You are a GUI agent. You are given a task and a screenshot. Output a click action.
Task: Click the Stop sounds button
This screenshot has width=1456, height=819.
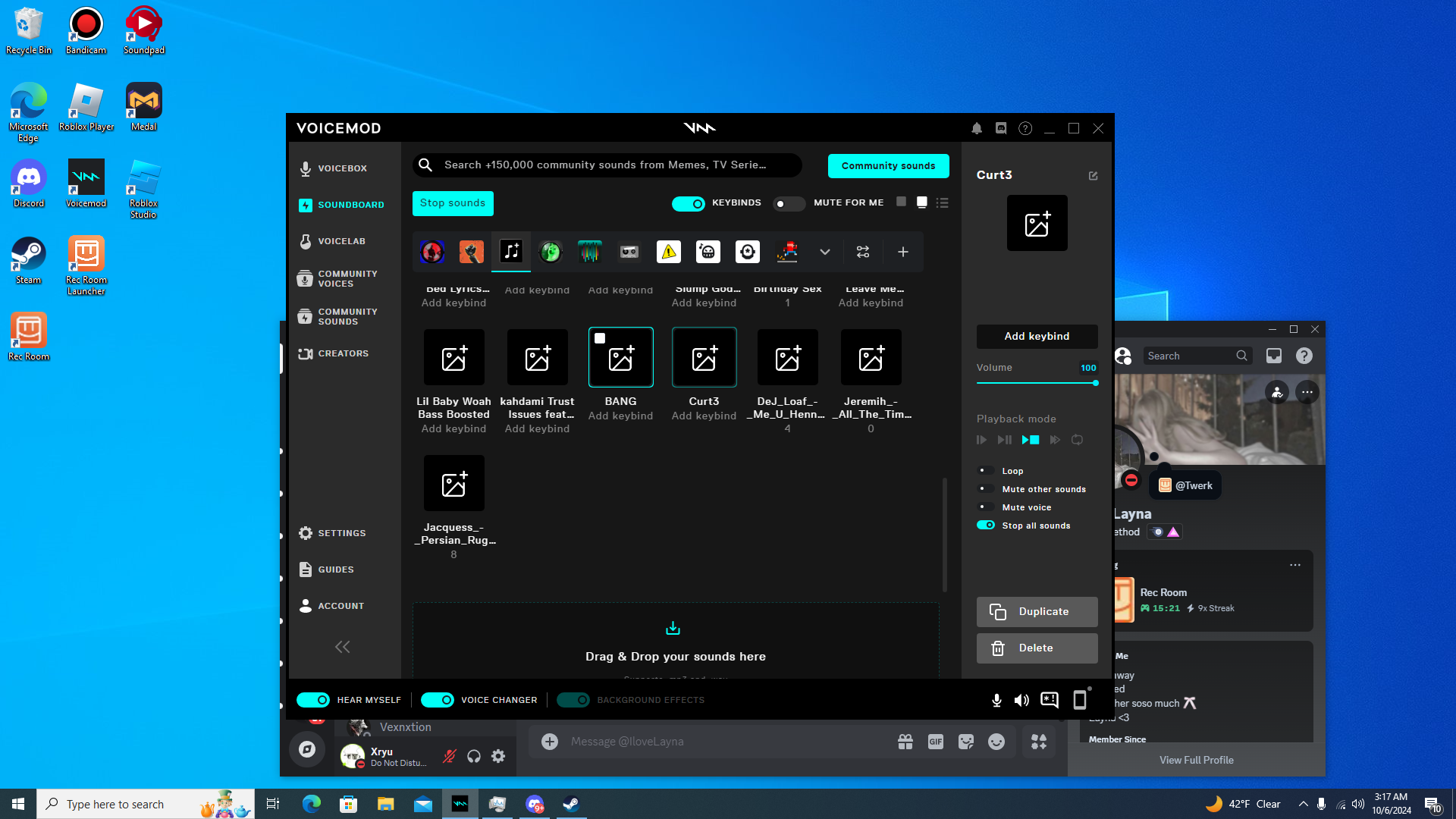coord(453,203)
